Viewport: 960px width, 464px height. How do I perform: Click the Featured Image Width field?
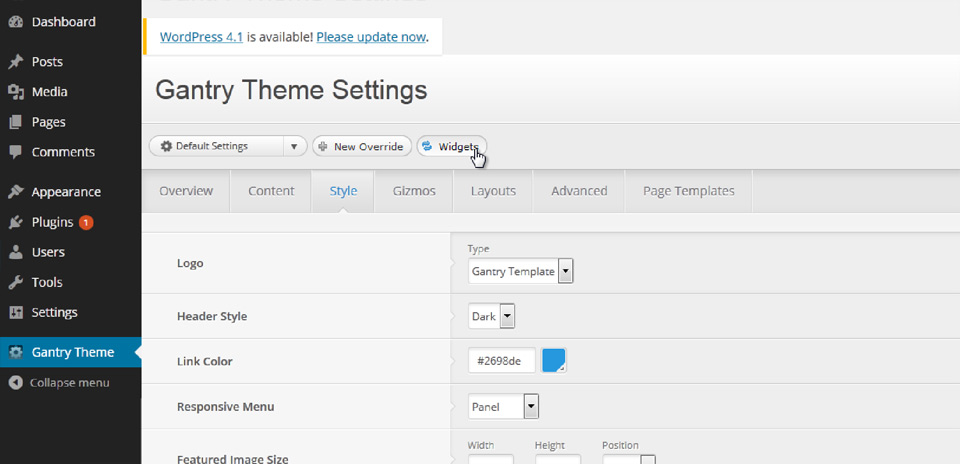[491, 459]
